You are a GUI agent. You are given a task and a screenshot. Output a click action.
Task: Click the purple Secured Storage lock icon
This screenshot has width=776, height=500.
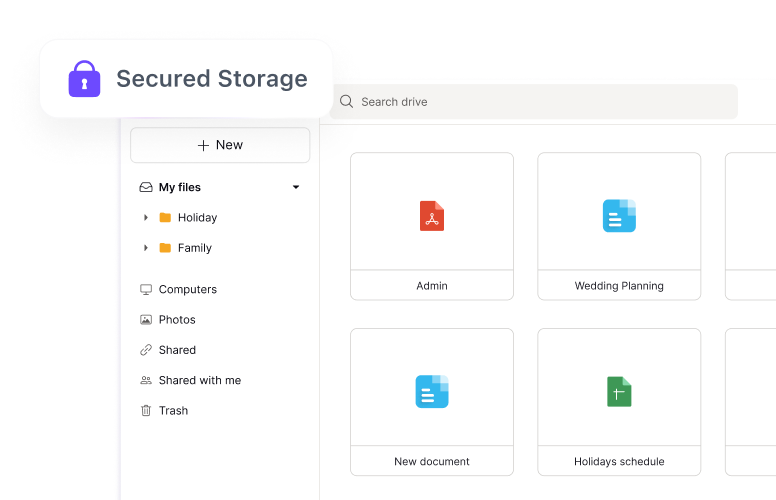[84, 79]
